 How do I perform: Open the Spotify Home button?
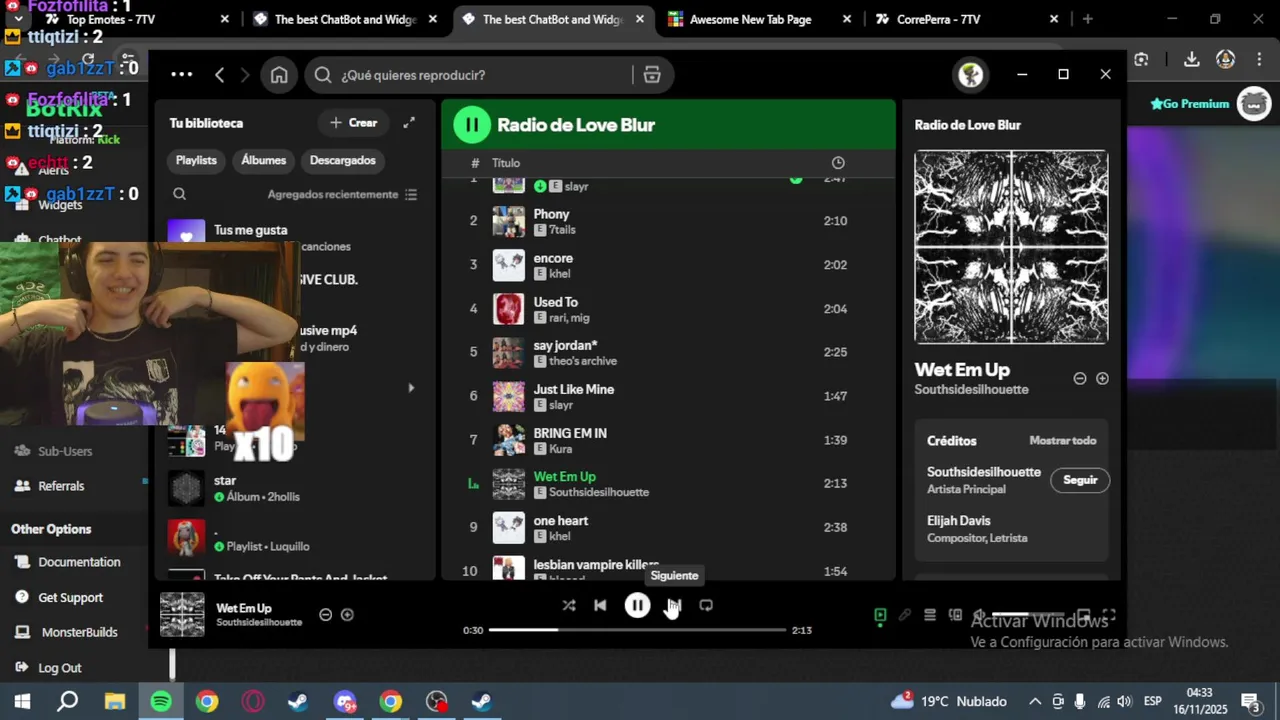[279, 75]
